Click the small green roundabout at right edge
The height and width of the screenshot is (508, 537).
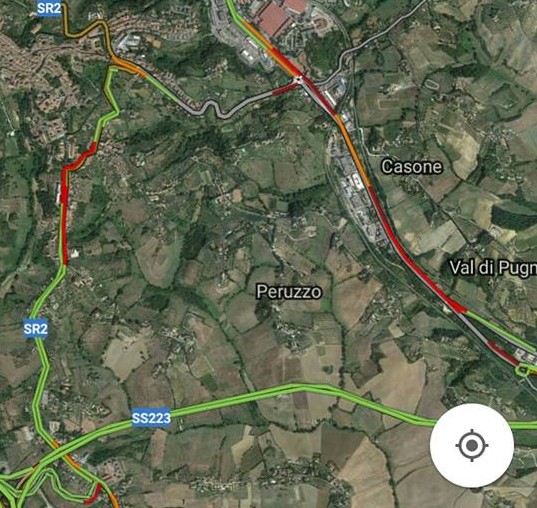[523, 370]
